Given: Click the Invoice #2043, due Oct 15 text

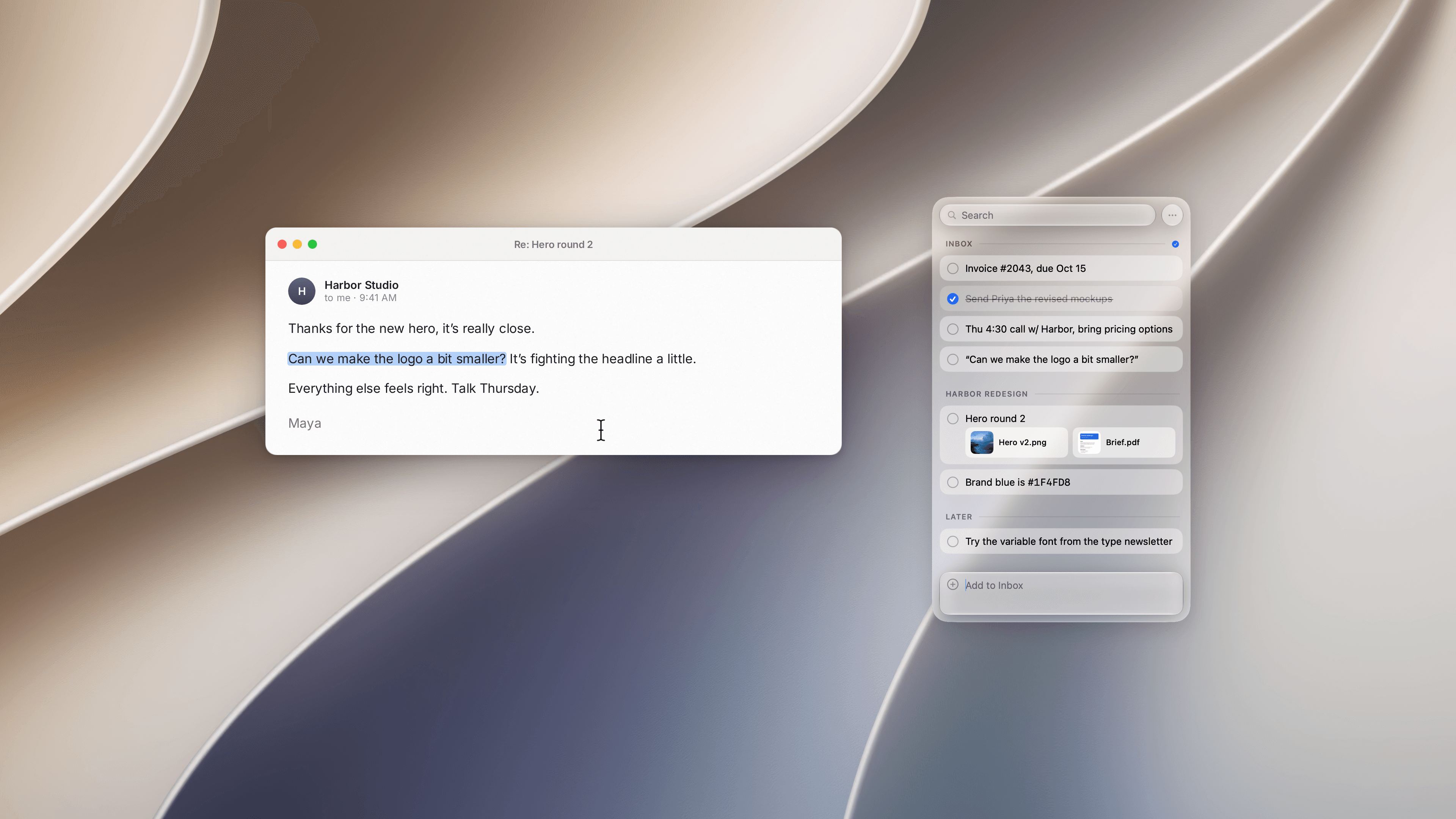Looking at the screenshot, I should pos(1025,268).
